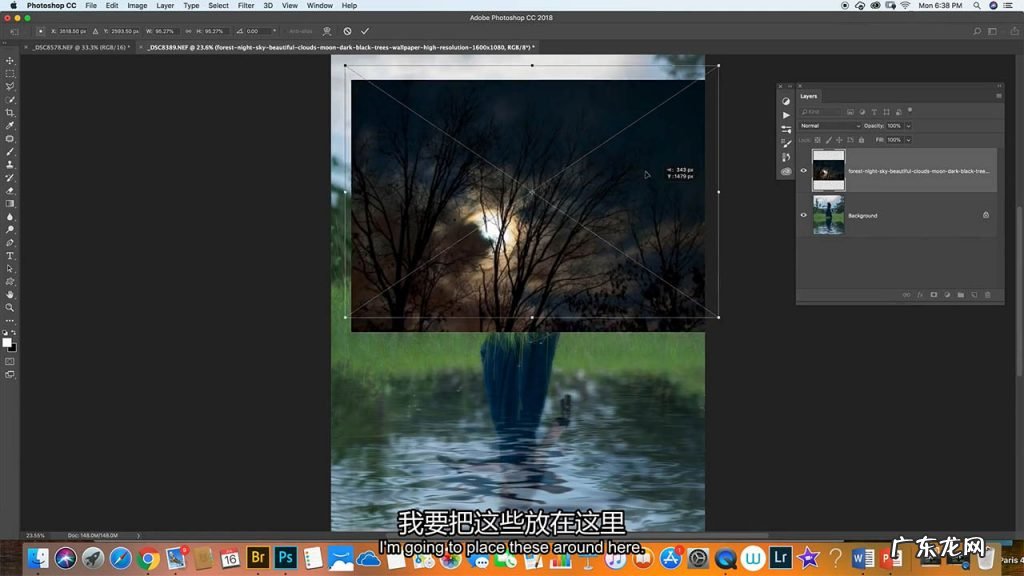Click the Background layer thumbnail
1024x576 pixels.
click(x=828, y=215)
